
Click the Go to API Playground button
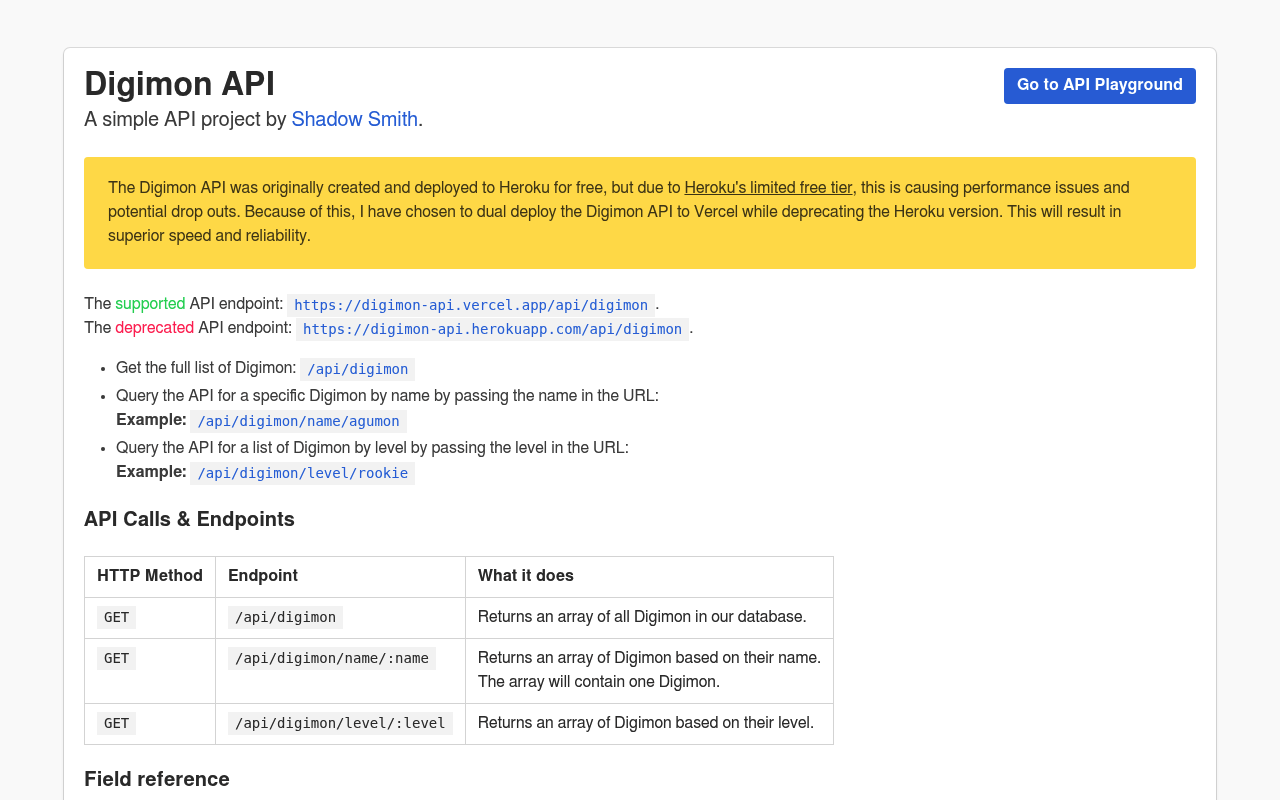point(1099,86)
